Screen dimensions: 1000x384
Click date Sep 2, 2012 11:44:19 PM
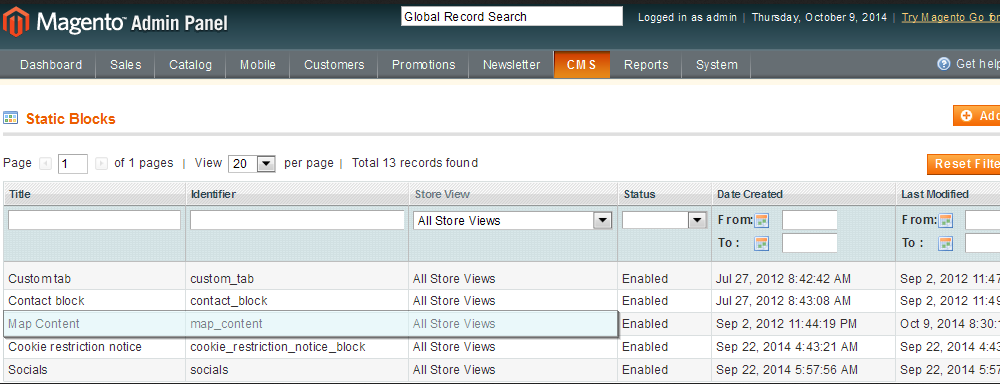786,323
